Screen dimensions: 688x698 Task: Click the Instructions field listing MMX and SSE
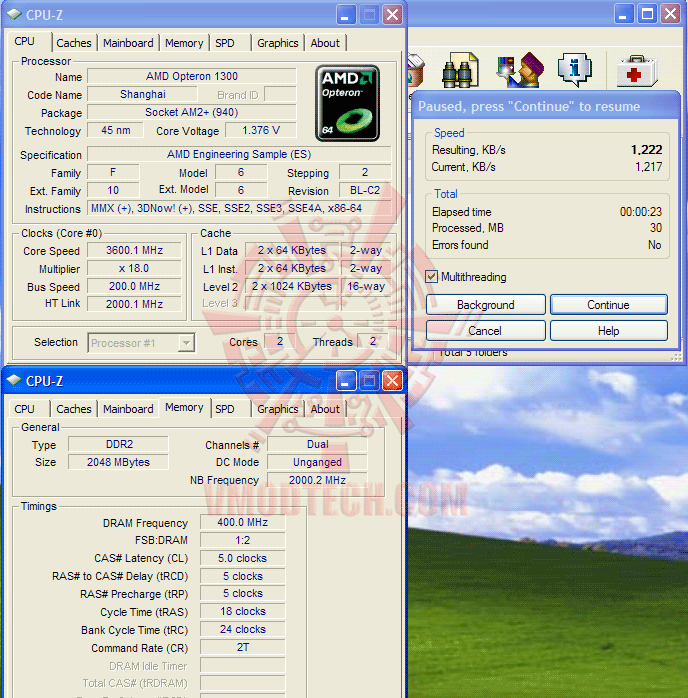[x=239, y=208]
